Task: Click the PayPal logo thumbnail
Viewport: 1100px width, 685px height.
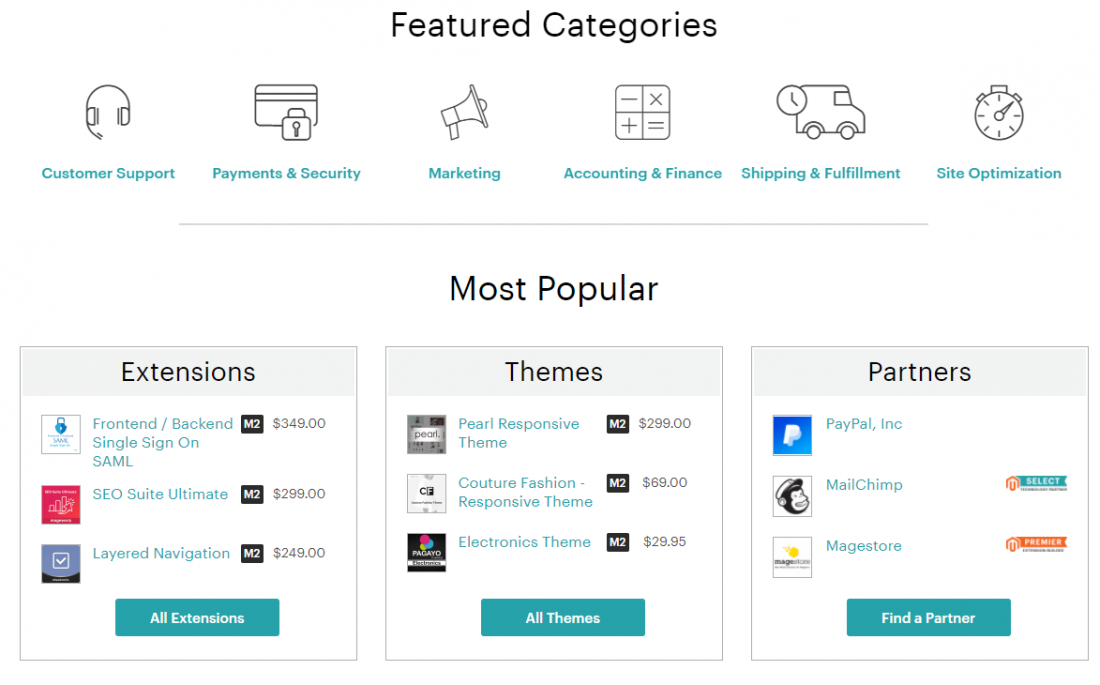Action: click(x=792, y=435)
